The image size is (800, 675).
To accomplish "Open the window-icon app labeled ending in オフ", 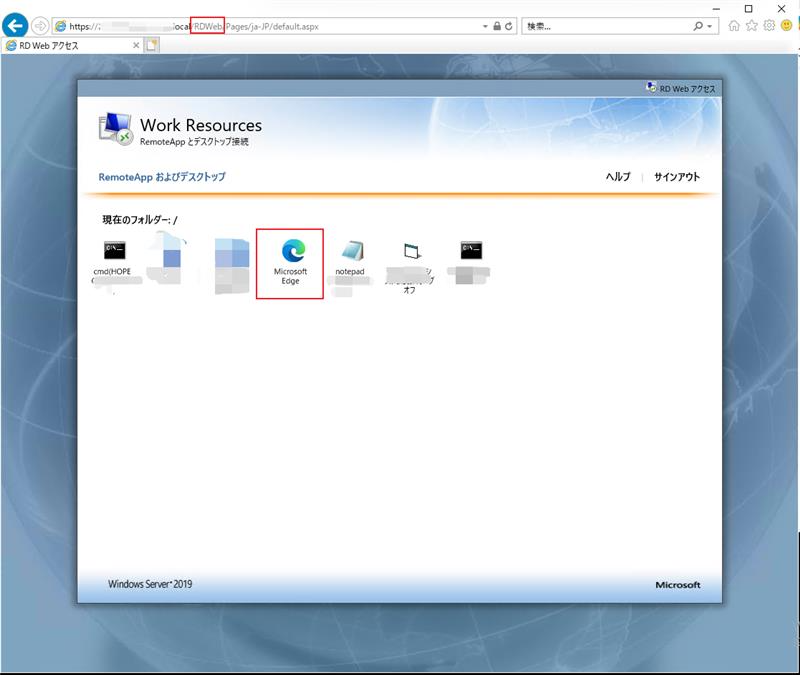I will pos(410,267).
